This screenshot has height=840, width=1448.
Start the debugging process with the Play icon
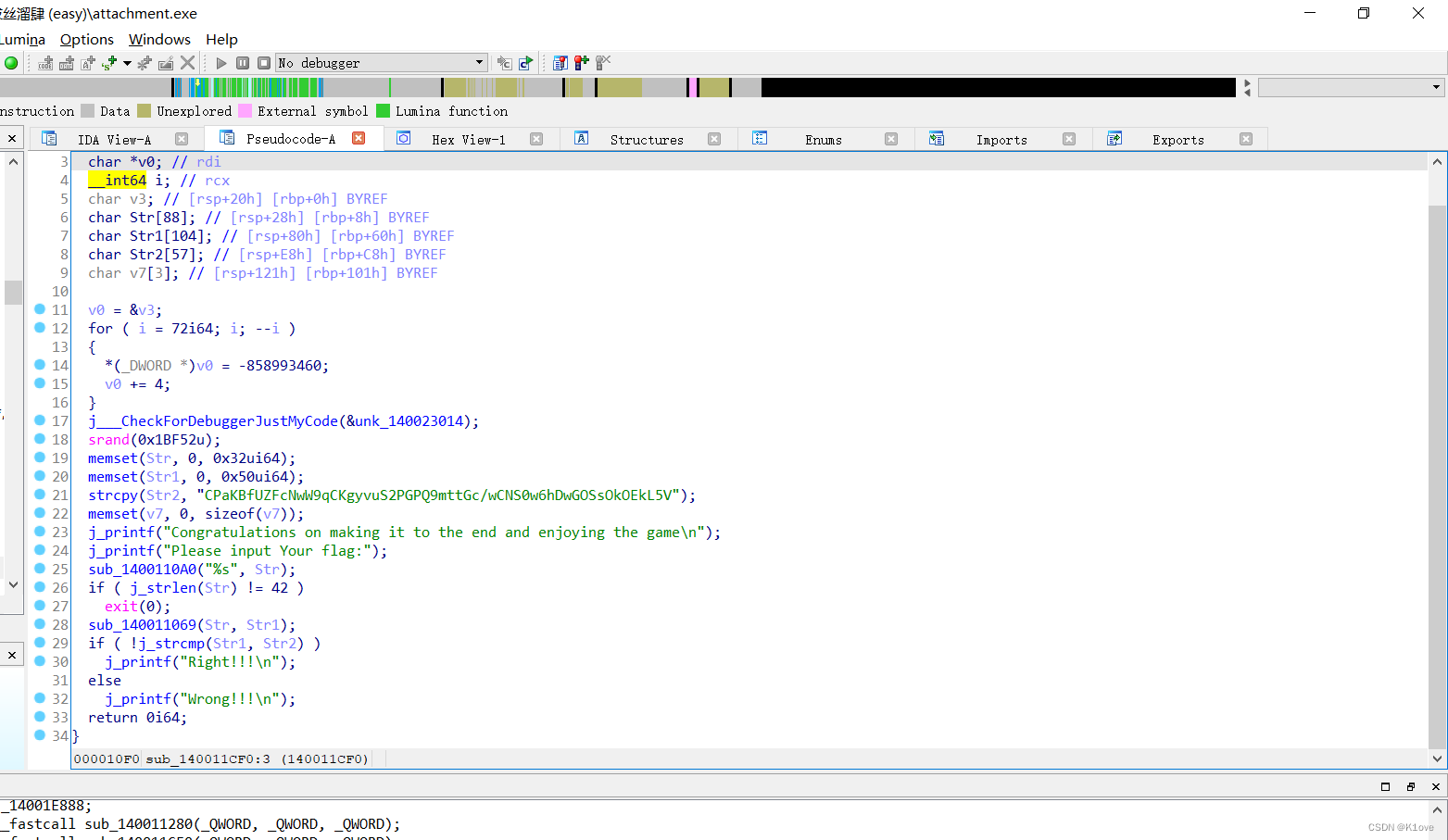click(220, 62)
